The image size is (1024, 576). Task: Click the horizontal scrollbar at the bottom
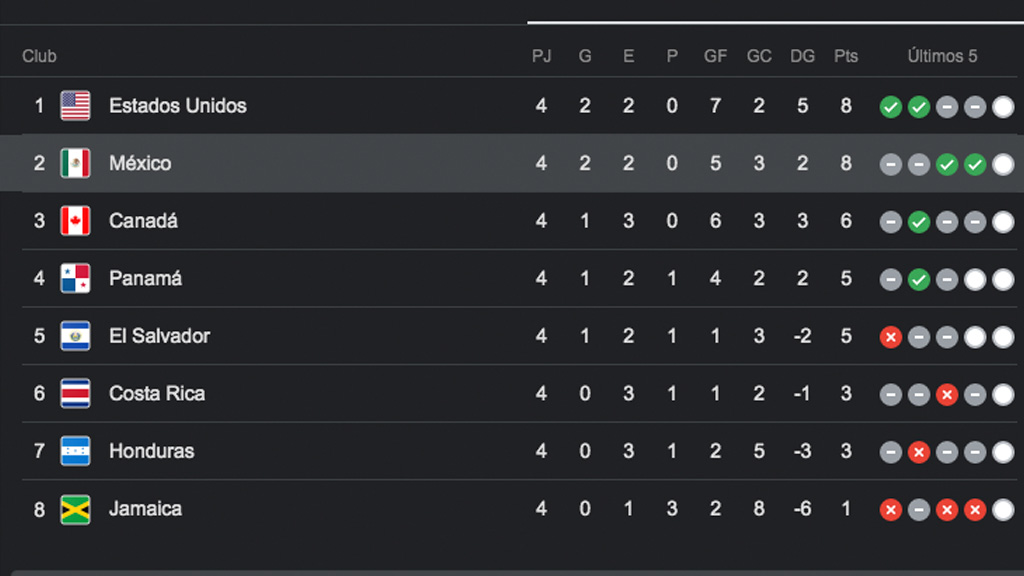[x=517, y=573]
